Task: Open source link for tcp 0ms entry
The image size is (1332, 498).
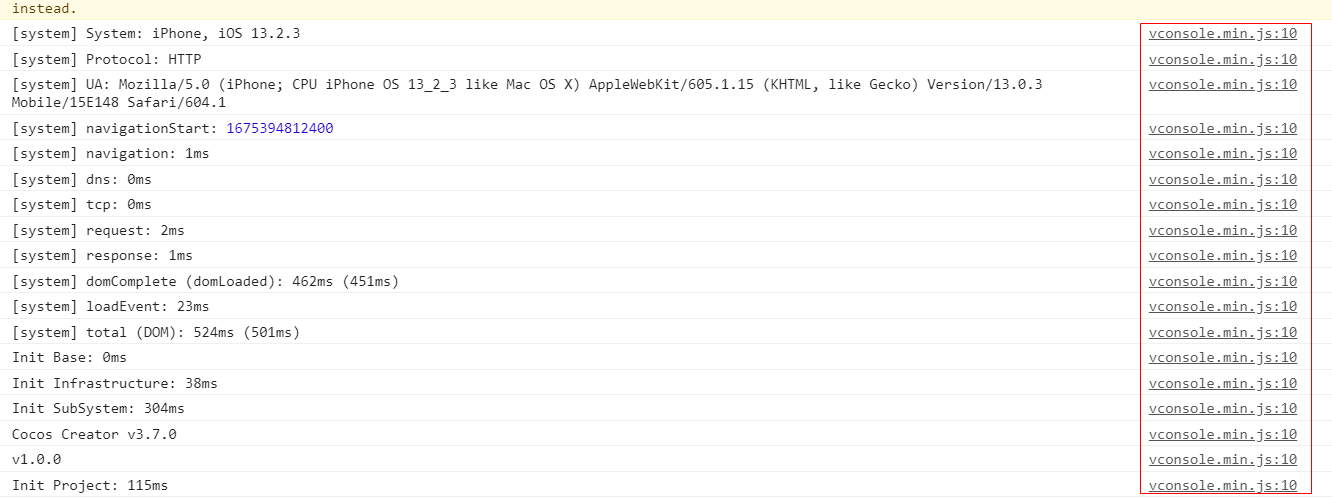Action: pyautogui.click(x=1222, y=205)
